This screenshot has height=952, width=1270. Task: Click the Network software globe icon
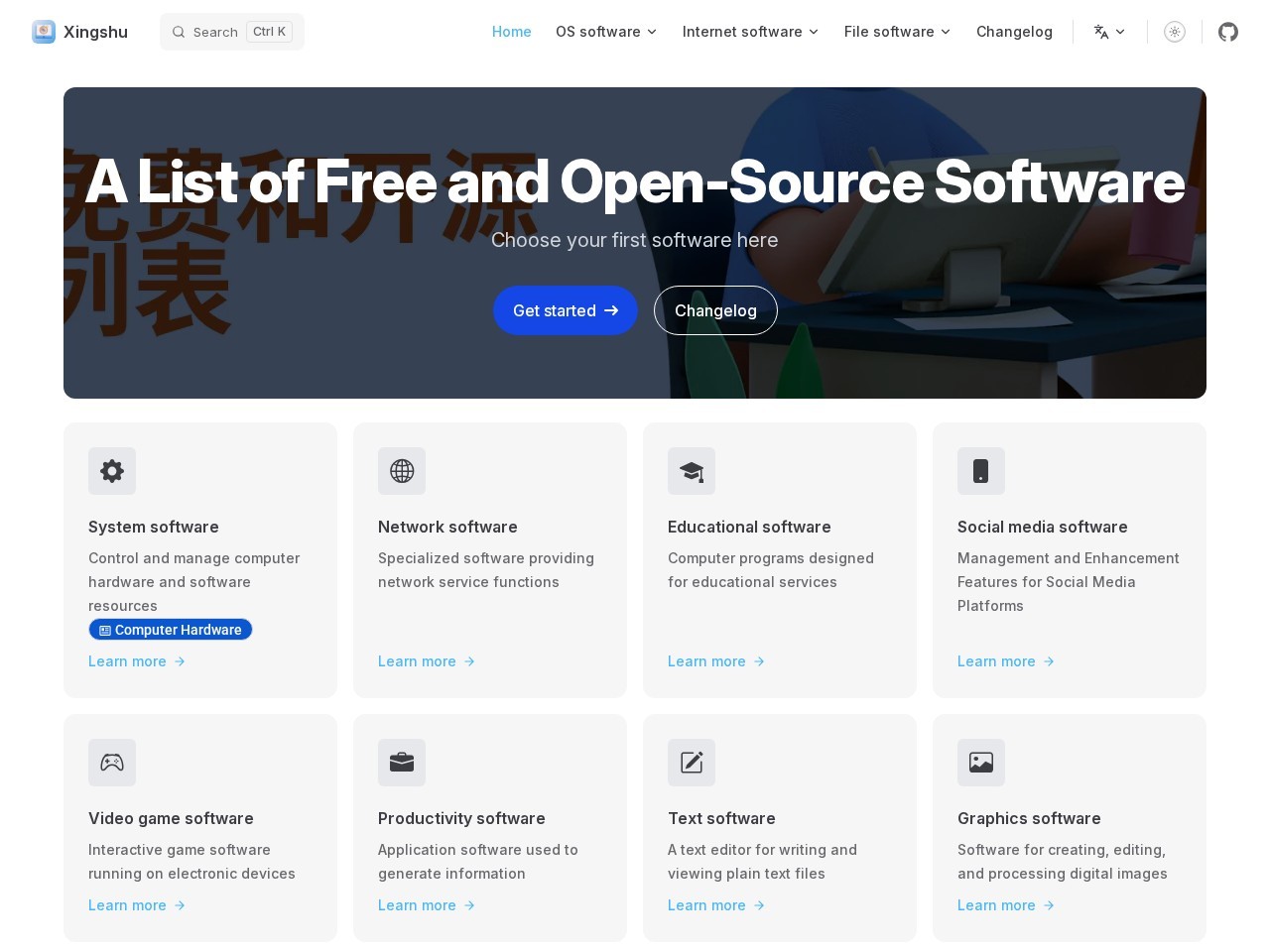pos(402,471)
